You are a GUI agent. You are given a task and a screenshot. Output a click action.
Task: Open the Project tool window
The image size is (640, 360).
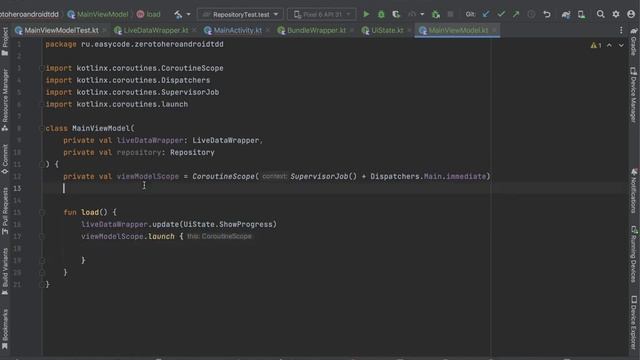point(5,41)
